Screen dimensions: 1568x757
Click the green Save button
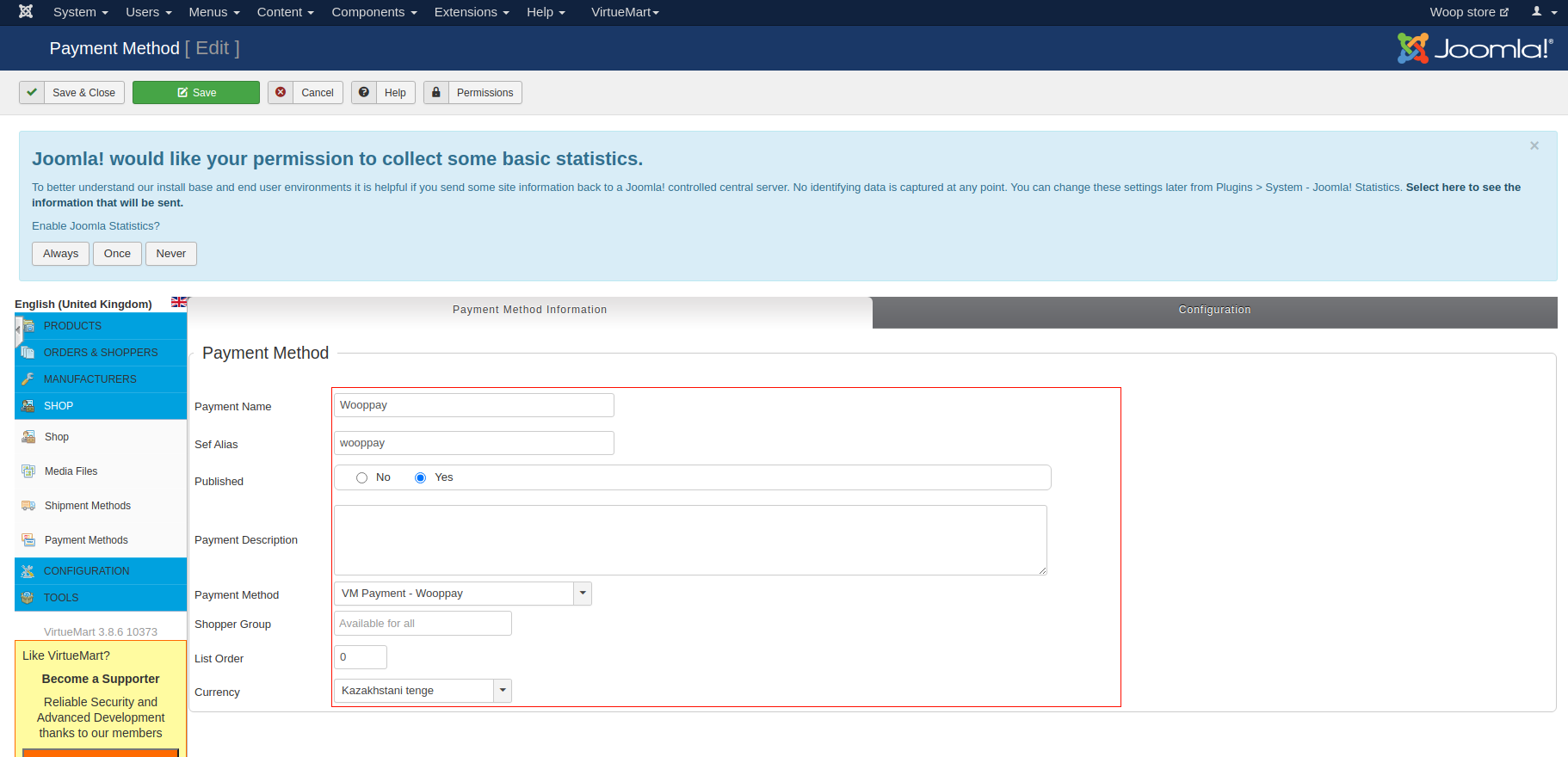pyautogui.click(x=196, y=92)
